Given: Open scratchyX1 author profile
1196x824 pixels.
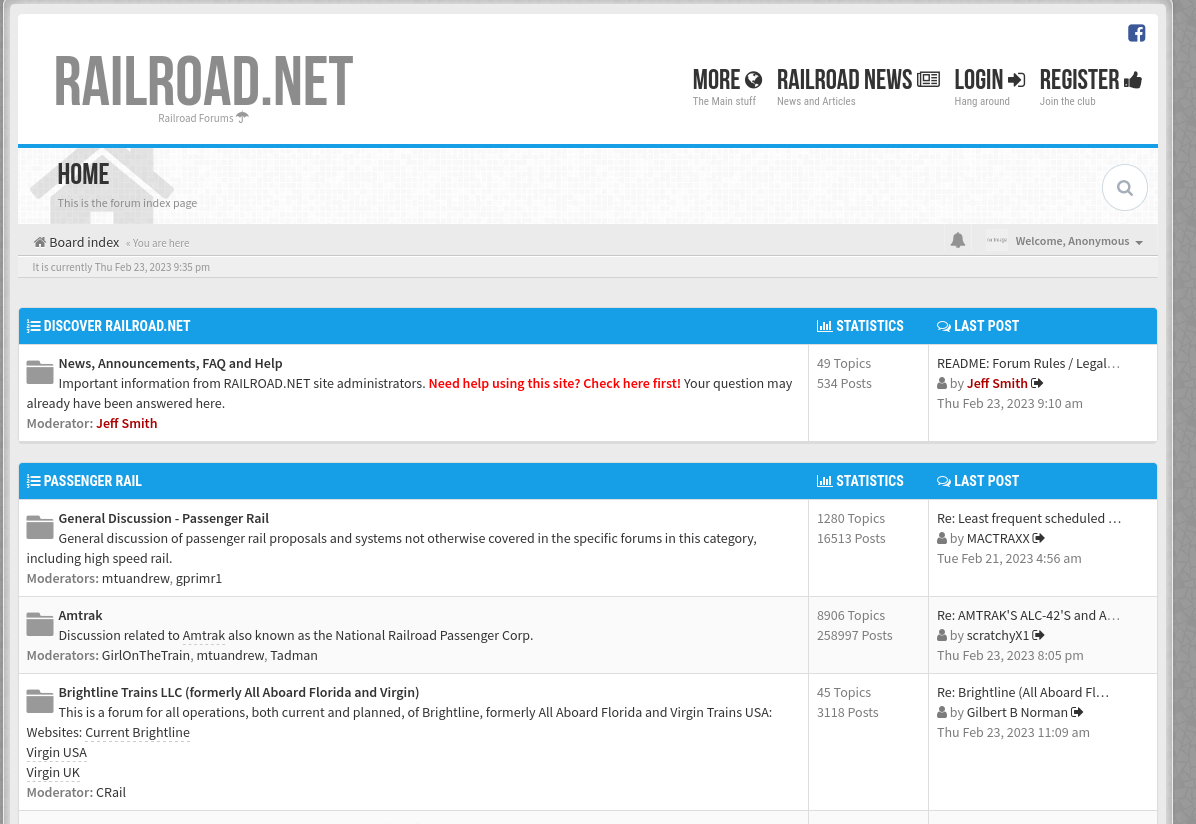Looking at the screenshot, I should (x=998, y=635).
